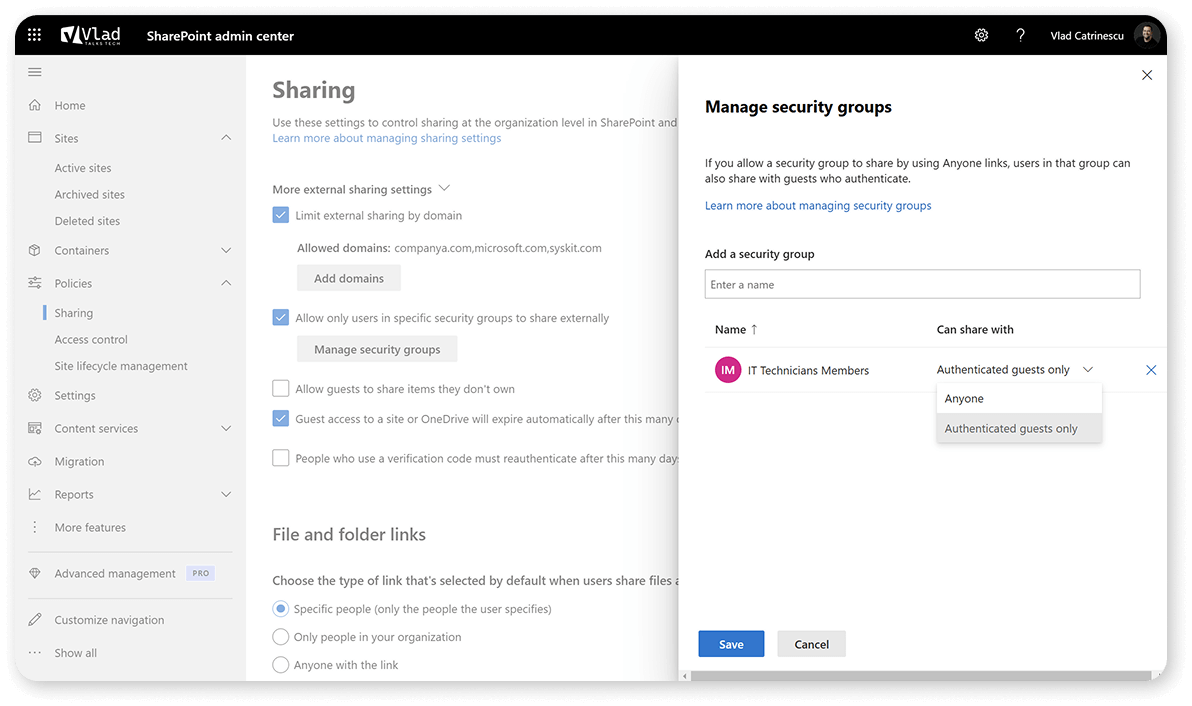Open Authenticated guests only dropdown

(x=1015, y=369)
